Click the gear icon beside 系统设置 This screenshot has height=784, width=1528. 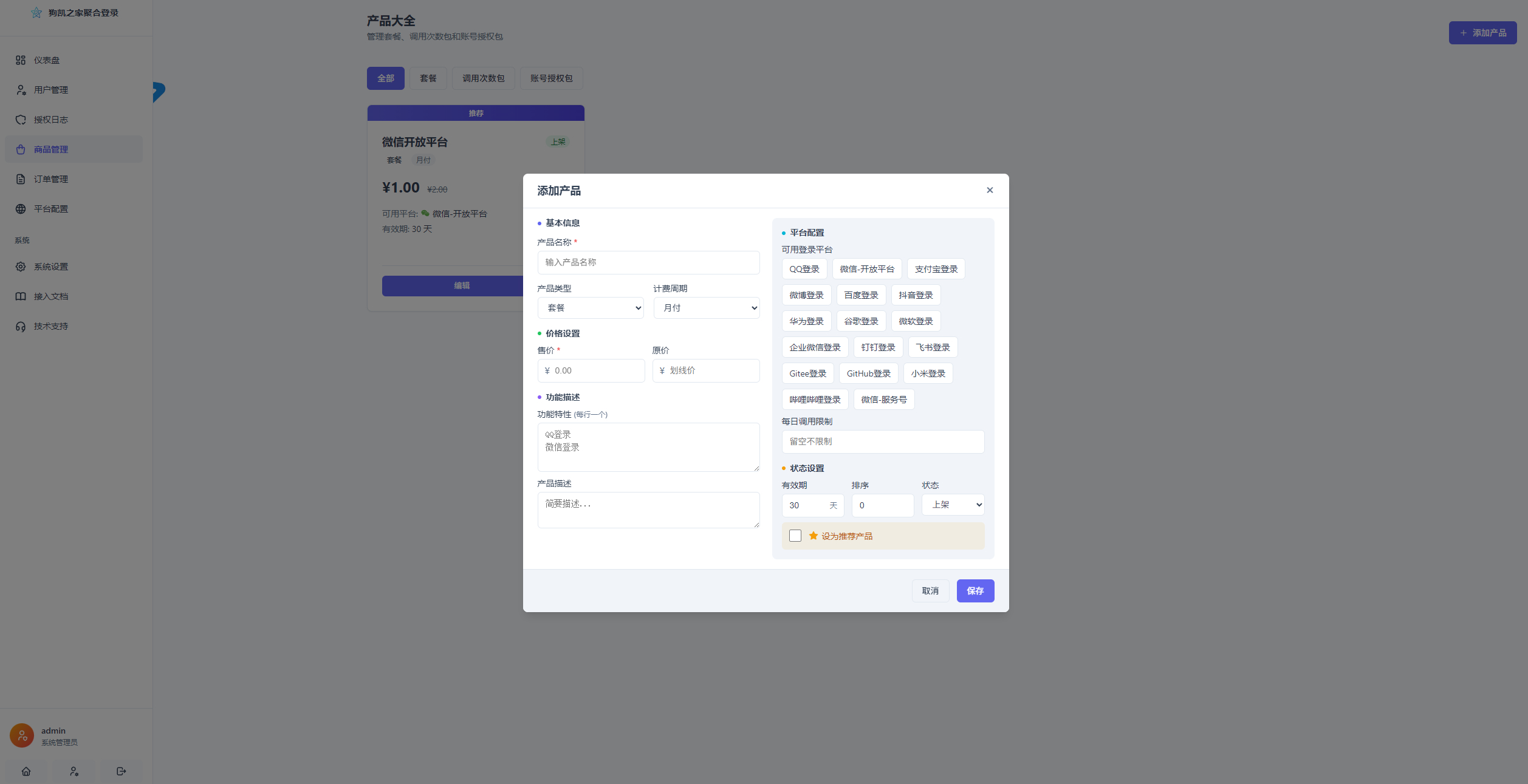coord(21,267)
